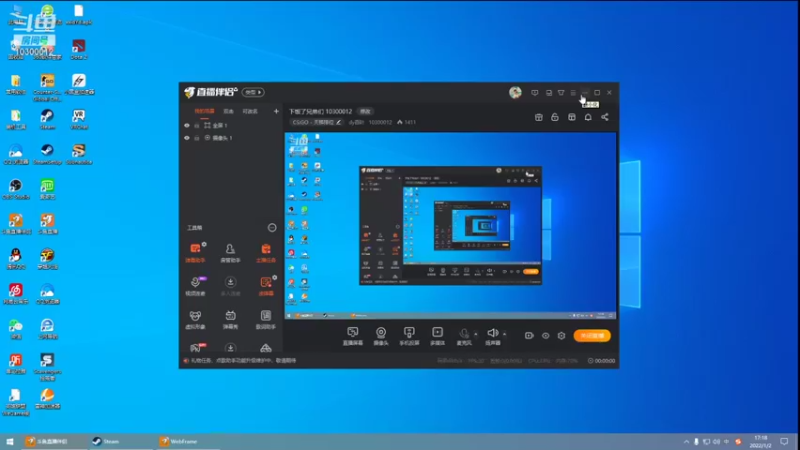800x450 pixels.
Task: Click the triangle mesh tool at the toolbox bottom
Action: (266, 348)
